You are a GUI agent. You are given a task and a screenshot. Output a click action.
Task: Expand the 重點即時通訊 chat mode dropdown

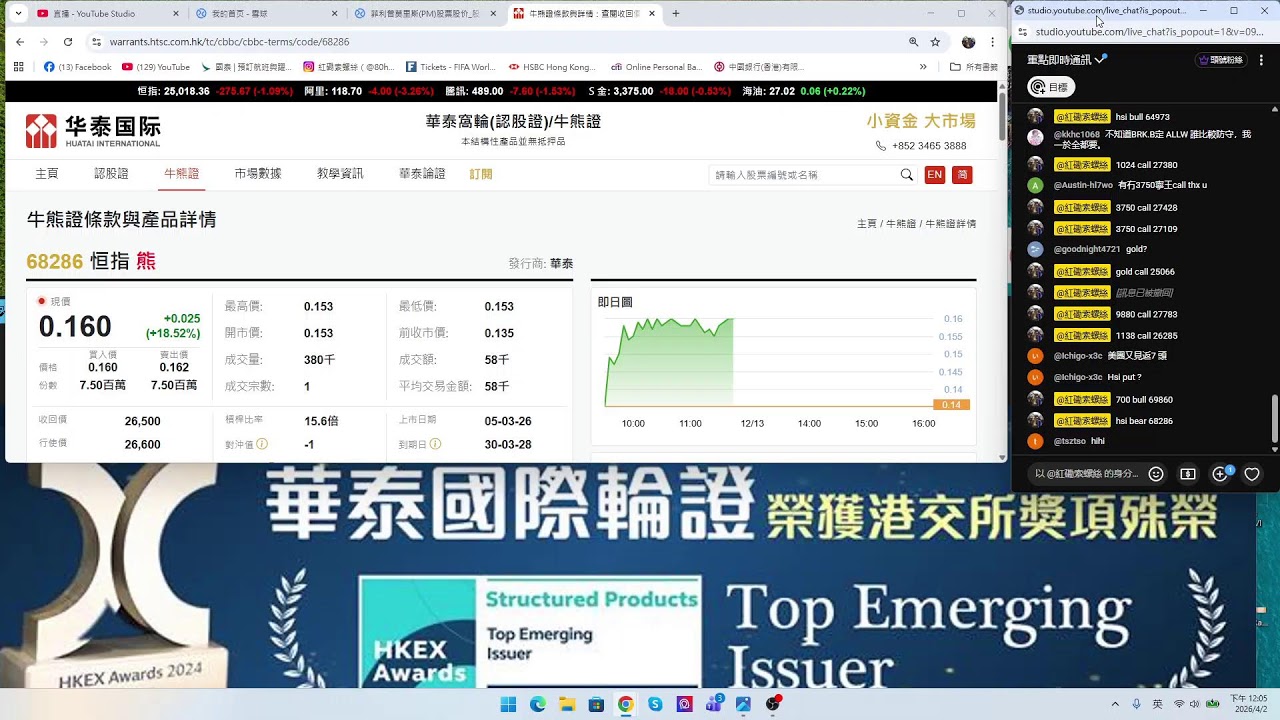click(1067, 60)
